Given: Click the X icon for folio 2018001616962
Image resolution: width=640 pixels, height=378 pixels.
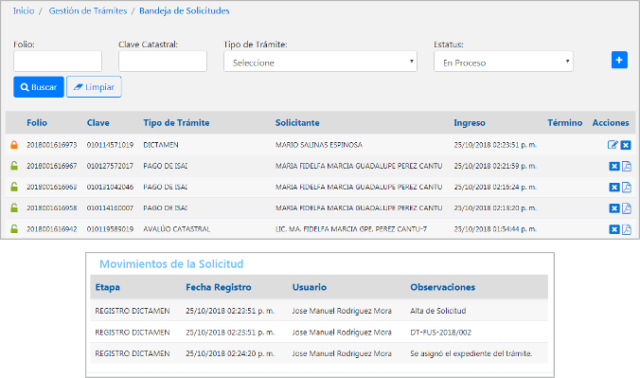Looking at the screenshot, I should tap(614, 187).
